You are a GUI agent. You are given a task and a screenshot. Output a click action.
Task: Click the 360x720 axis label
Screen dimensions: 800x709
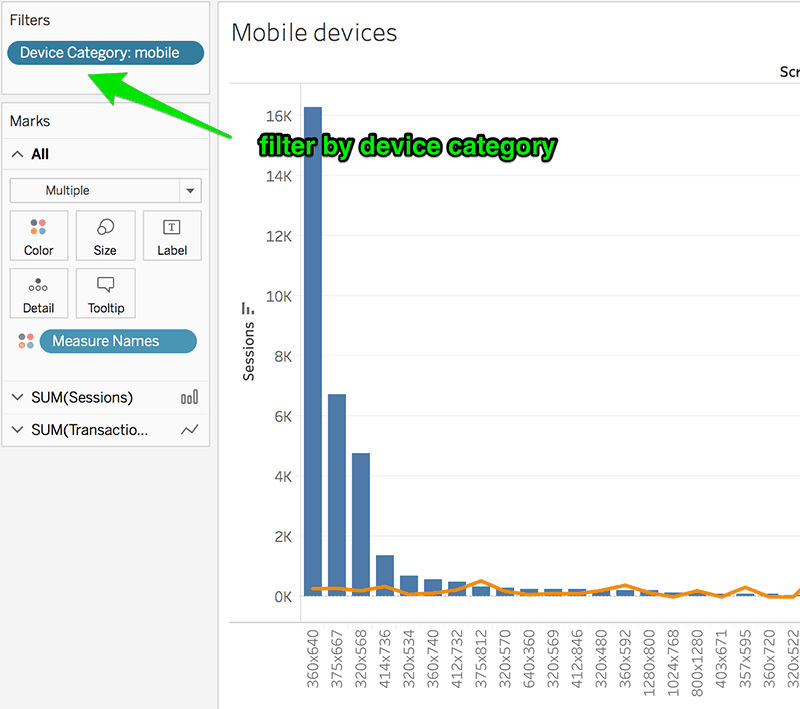pos(769,659)
